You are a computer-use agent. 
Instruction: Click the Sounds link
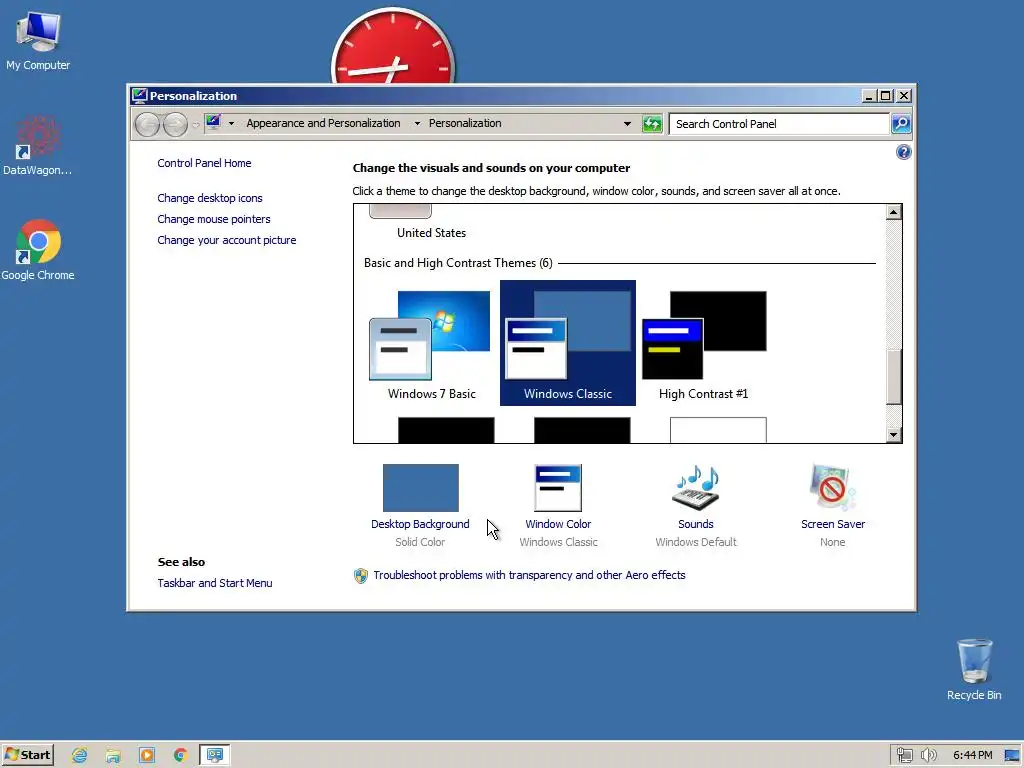tap(696, 524)
